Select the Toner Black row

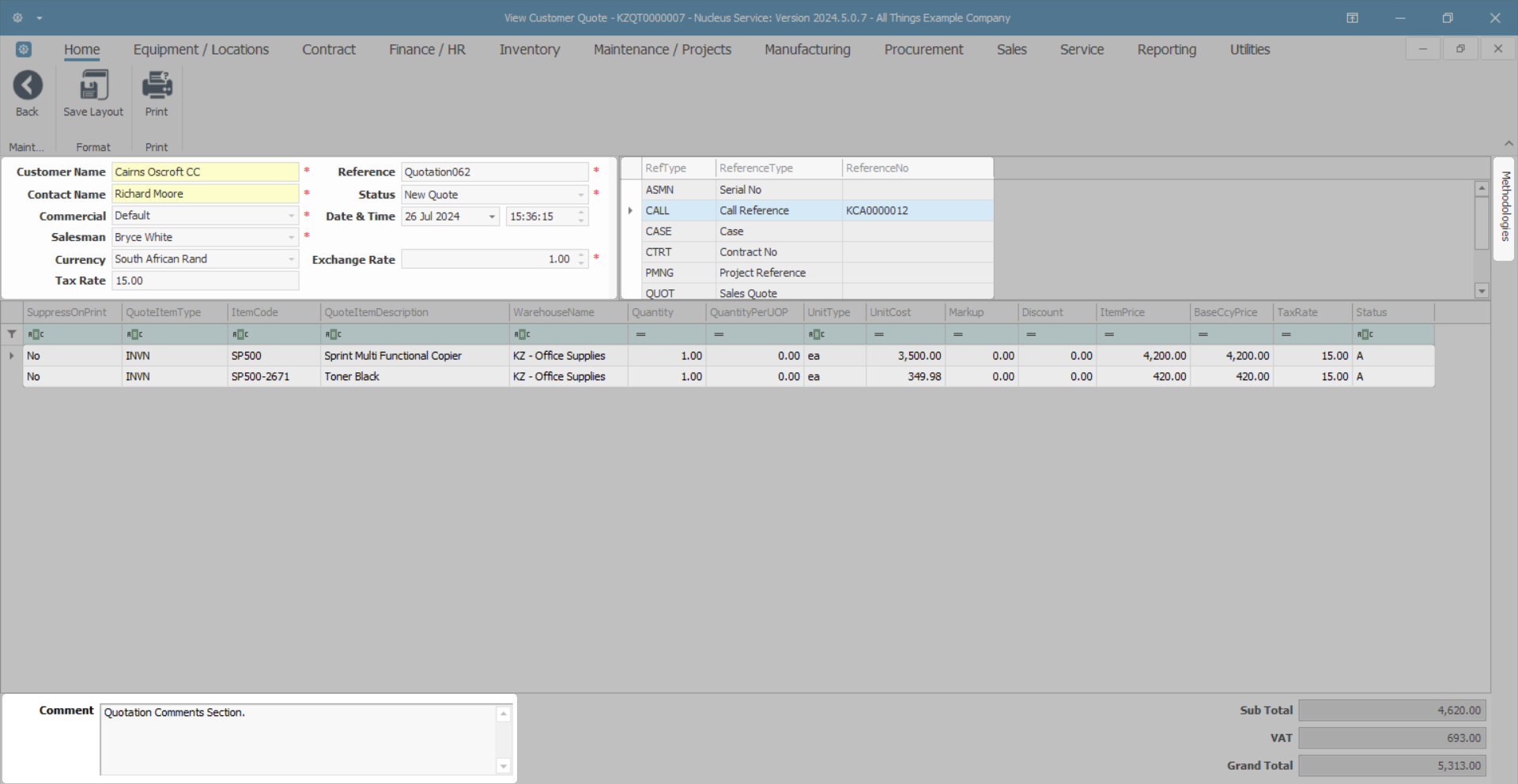tap(728, 377)
